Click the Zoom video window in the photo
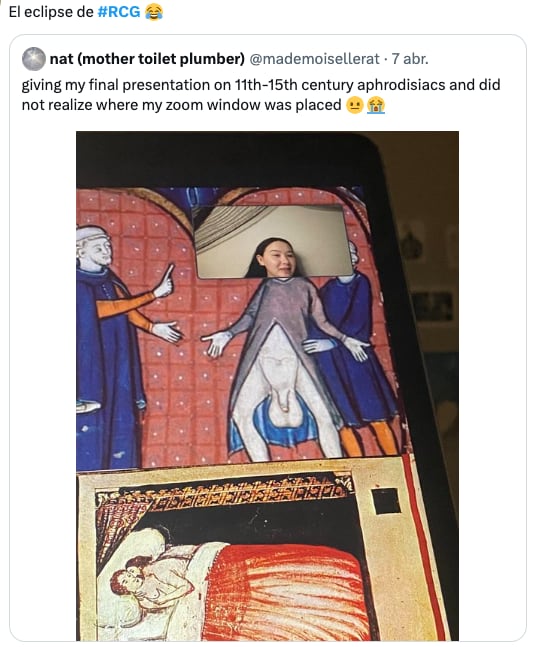Image resolution: width=537 pixels, height=647 pixels. [x=272, y=241]
